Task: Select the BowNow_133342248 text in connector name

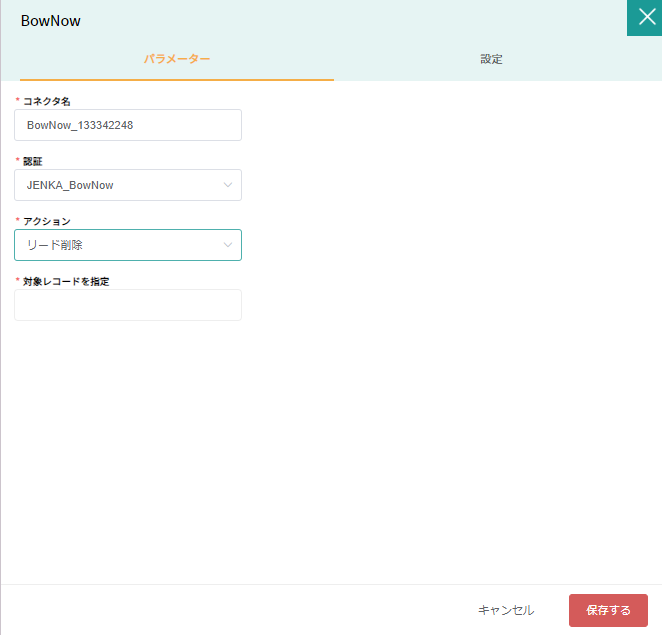Action: tap(80, 125)
